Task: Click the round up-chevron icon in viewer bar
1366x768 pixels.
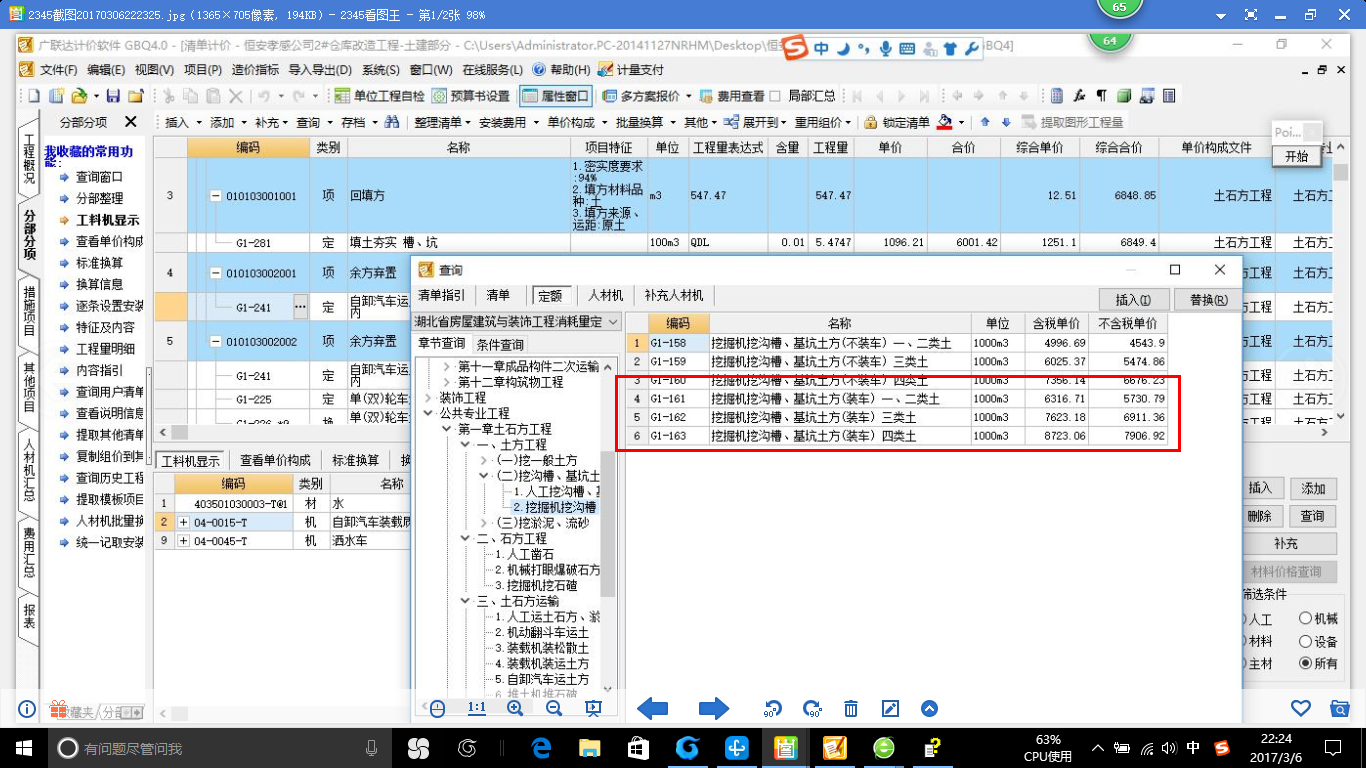Action: (x=929, y=709)
